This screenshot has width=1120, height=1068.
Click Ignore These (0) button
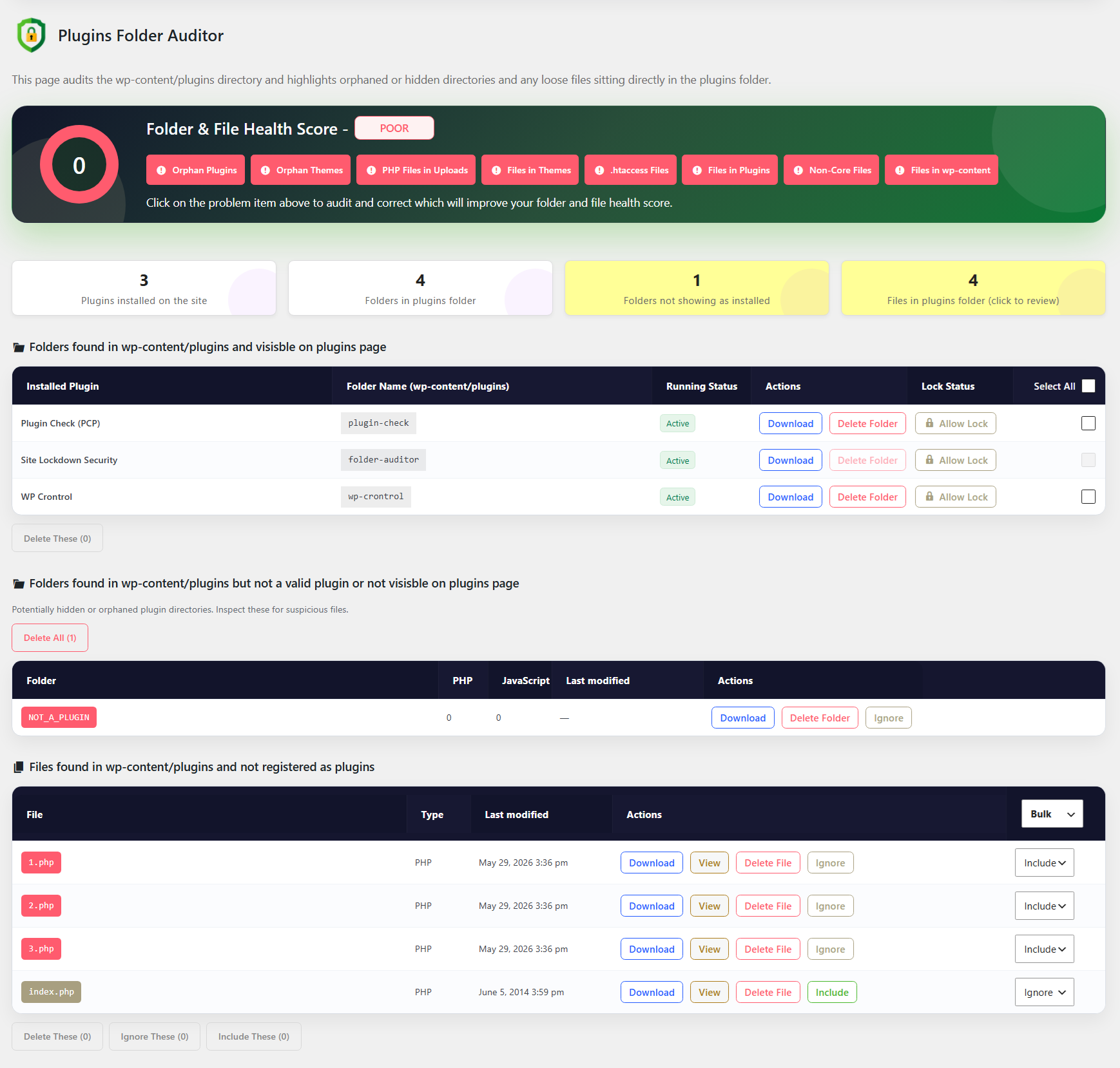(155, 1036)
